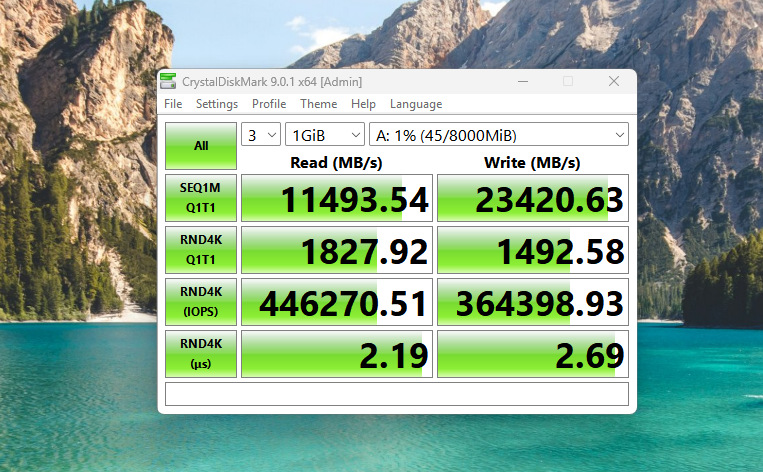This screenshot has height=472, width=763.
Task: Click the Write (MB/s) column header
Action: point(532,163)
